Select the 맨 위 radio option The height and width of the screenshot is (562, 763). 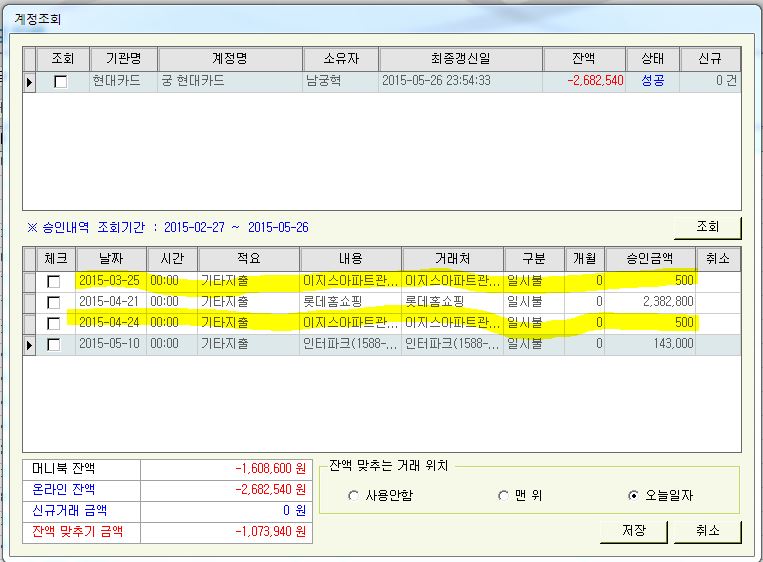[503, 495]
